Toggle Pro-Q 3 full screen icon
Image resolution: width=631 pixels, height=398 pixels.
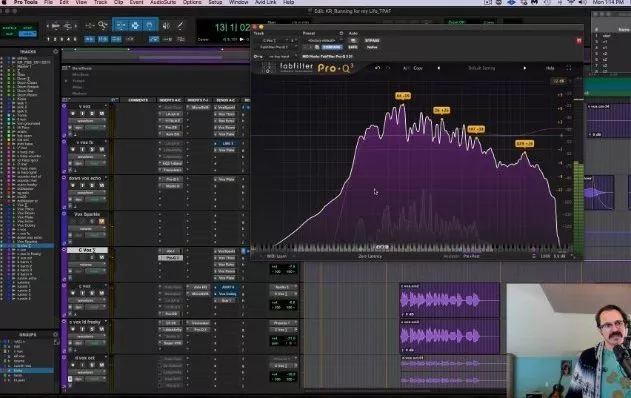click(569, 68)
